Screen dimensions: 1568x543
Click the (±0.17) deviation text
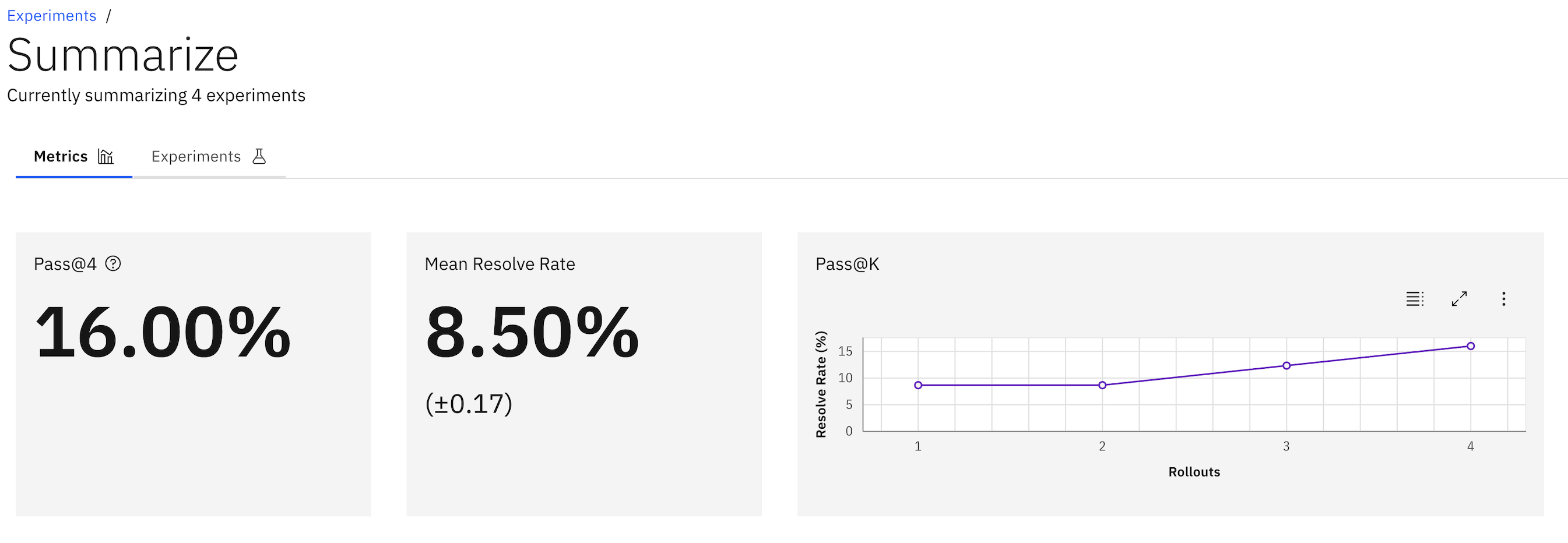[469, 404]
